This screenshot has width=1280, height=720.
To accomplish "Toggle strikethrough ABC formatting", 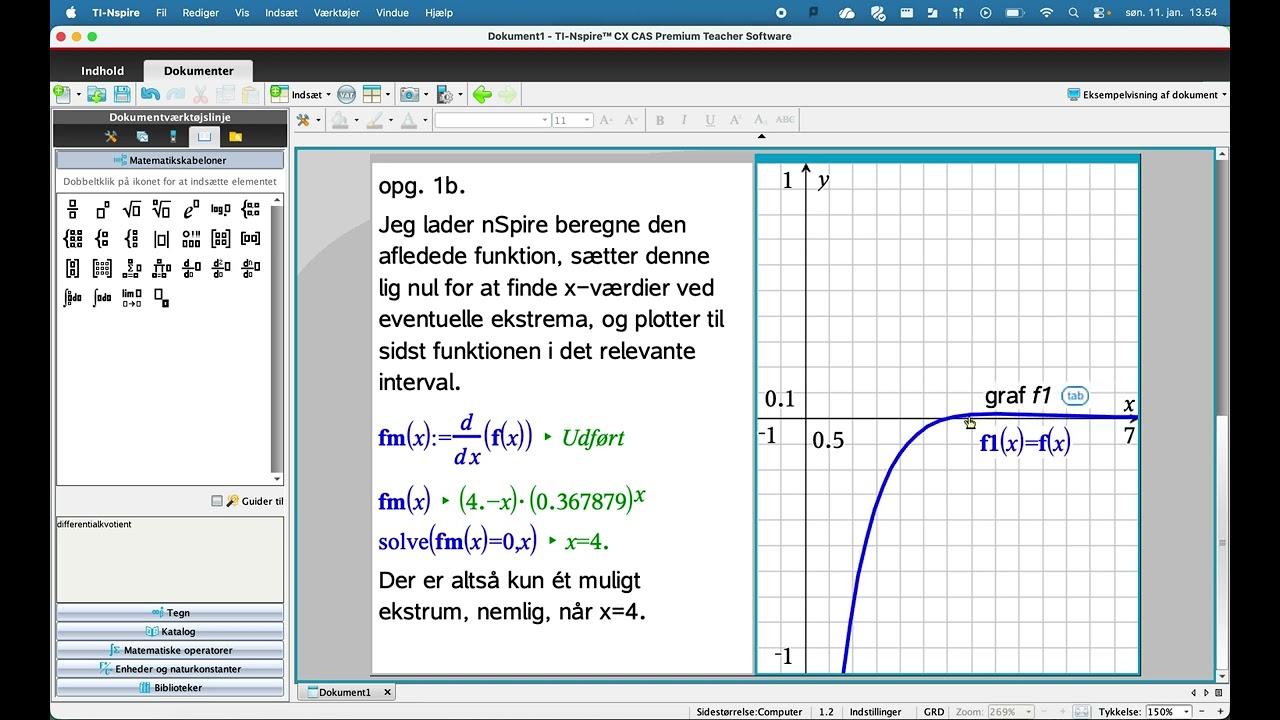I will coord(786,120).
